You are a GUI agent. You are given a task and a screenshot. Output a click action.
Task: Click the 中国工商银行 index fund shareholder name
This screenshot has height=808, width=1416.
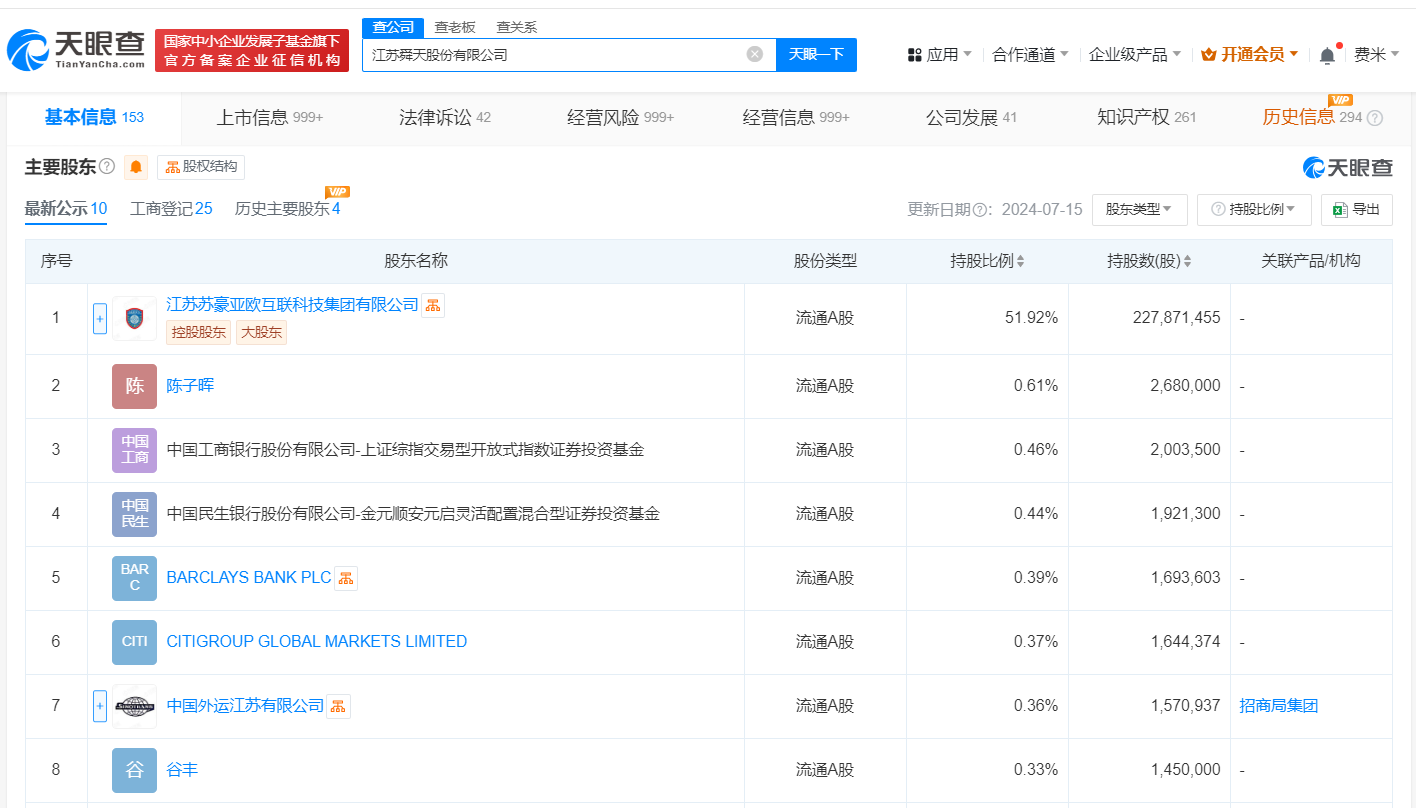tap(405, 450)
